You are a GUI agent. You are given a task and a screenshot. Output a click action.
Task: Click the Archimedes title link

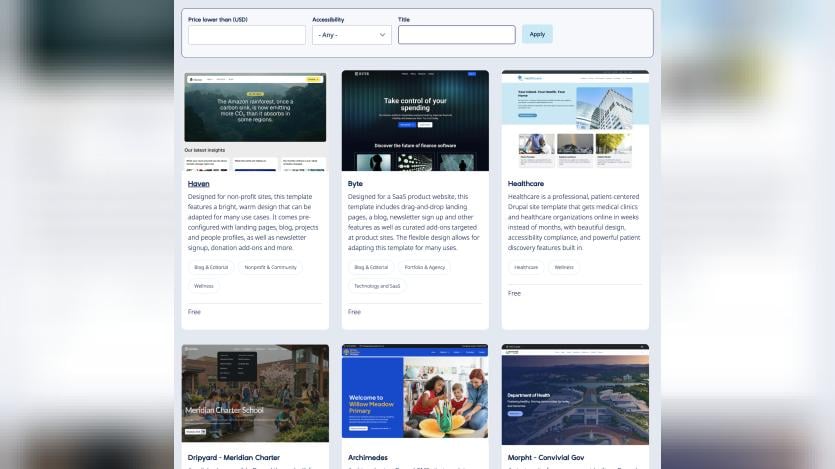367,457
